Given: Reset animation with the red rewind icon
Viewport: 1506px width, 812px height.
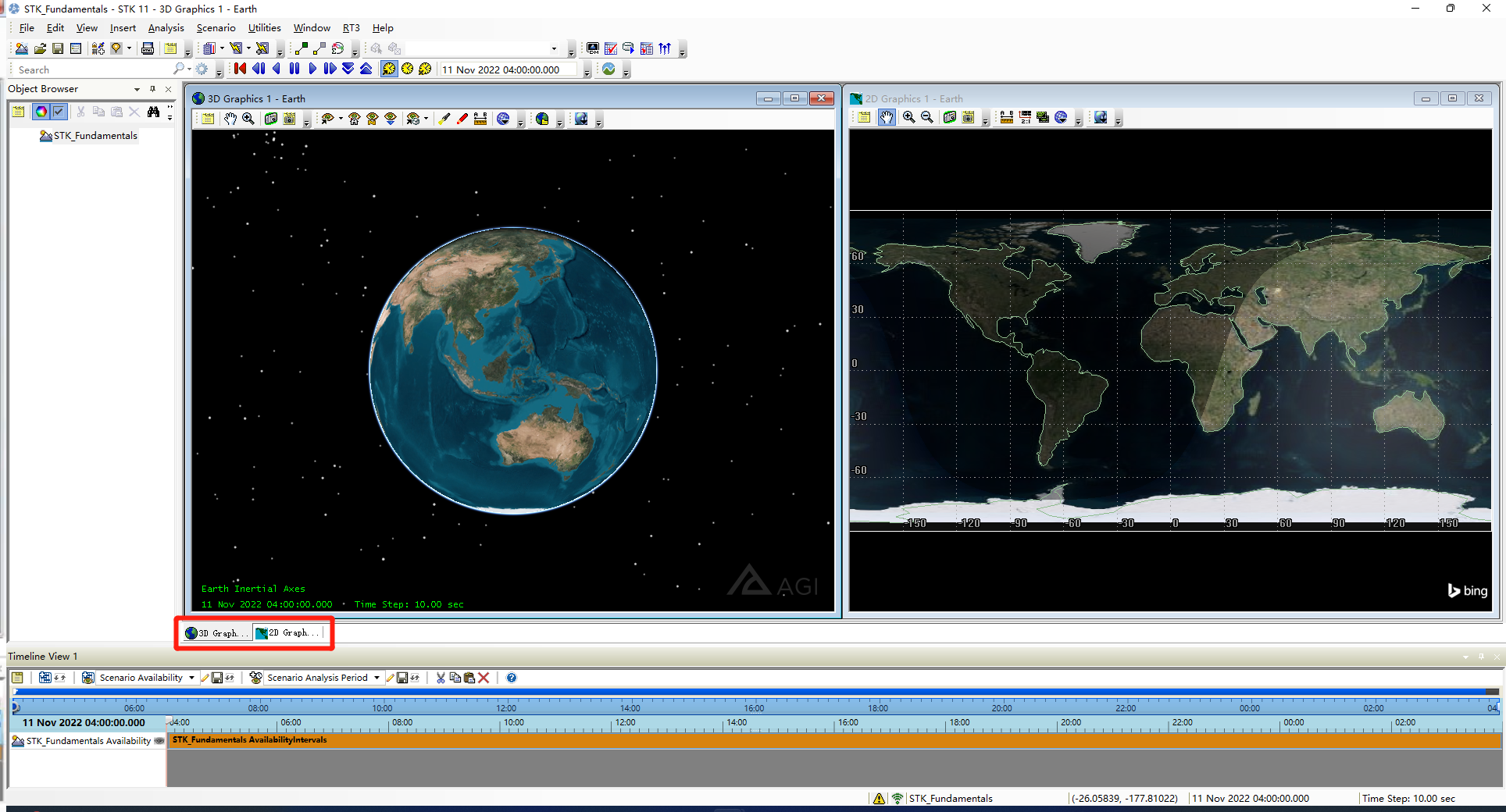Looking at the screenshot, I should tap(239, 69).
